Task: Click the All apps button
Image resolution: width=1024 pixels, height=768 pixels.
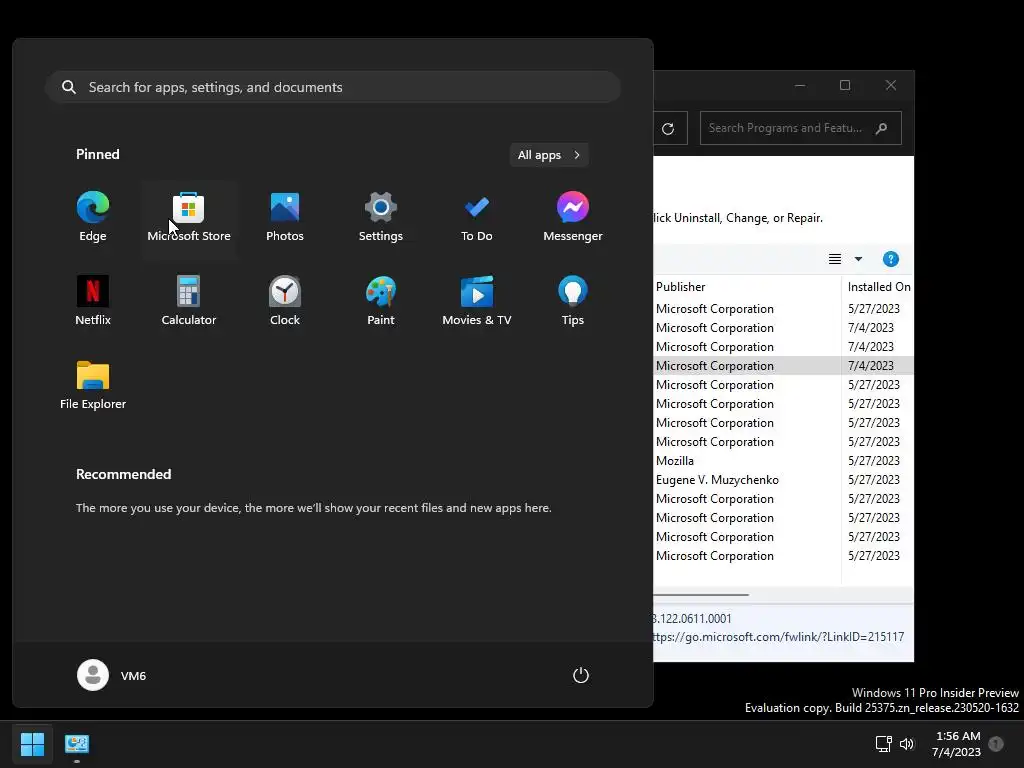Action: 549,155
